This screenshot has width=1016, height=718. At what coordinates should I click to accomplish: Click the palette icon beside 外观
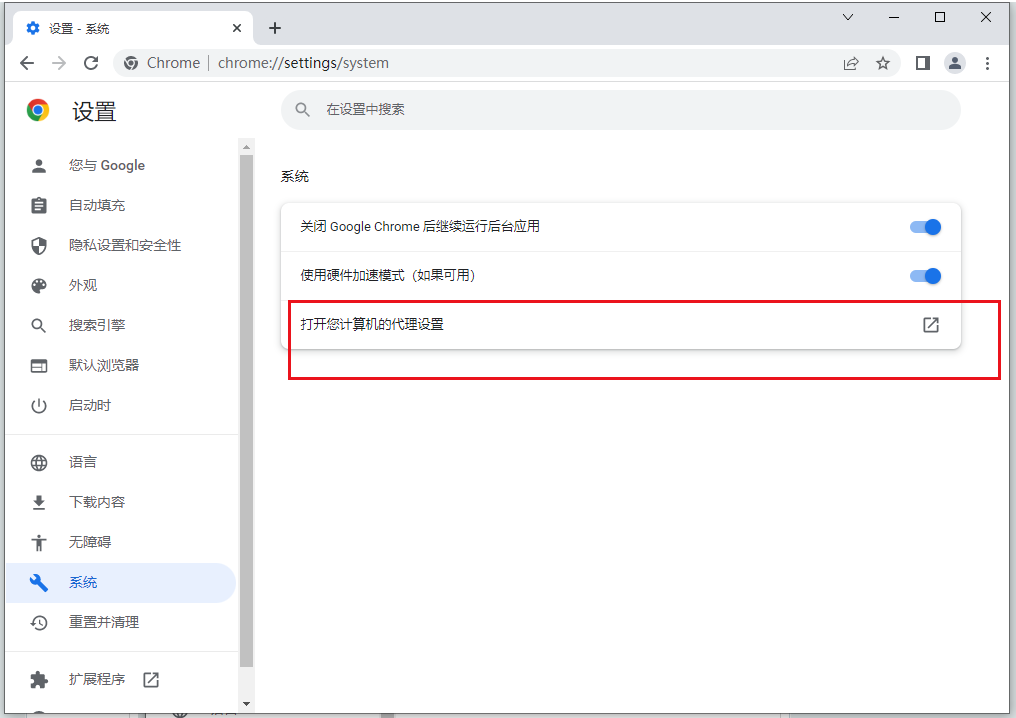coord(39,286)
